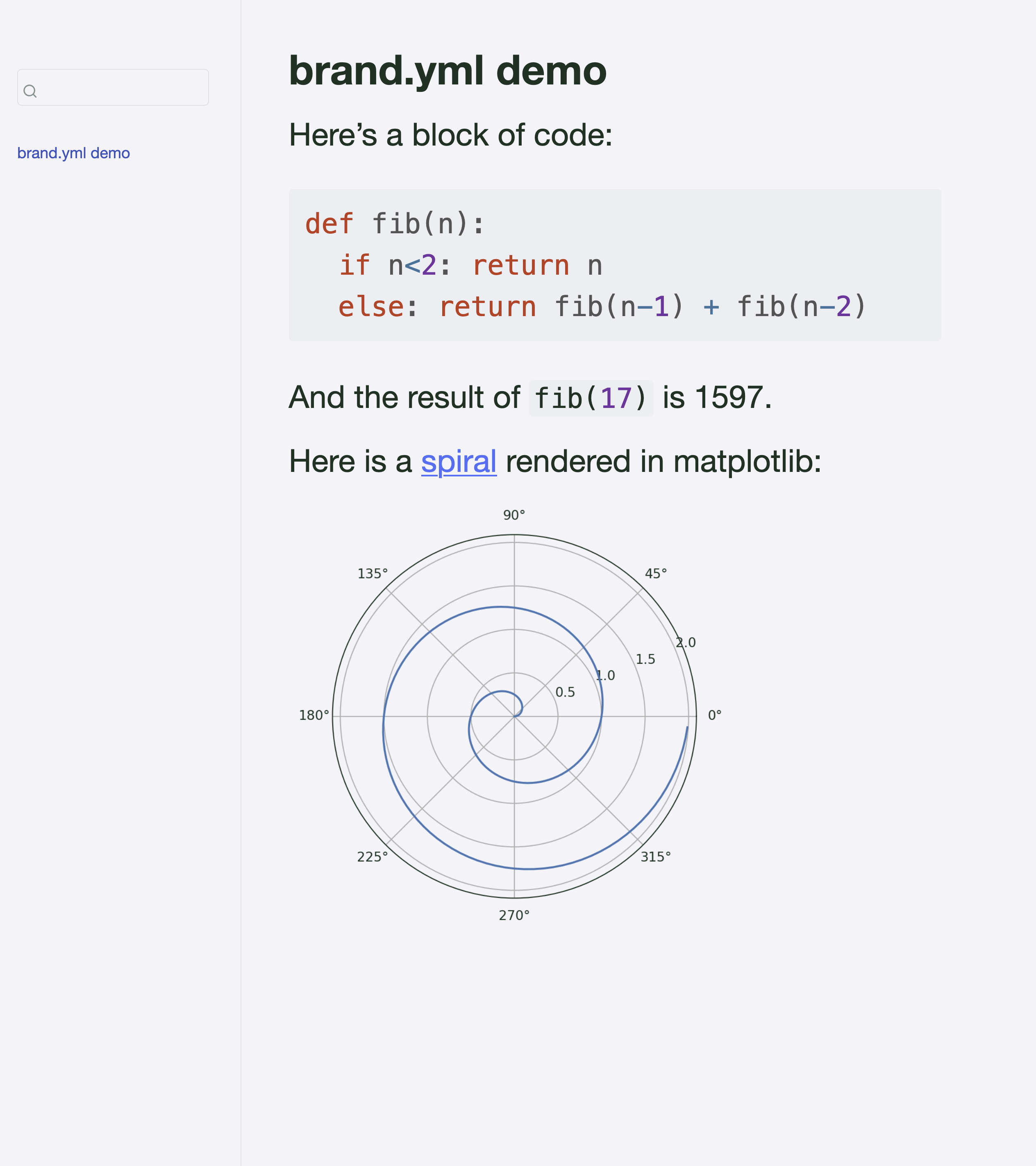This screenshot has height=1166, width=1036.
Task: Click the magnifier icon in the search box
Action: pyautogui.click(x=30, y=91)
